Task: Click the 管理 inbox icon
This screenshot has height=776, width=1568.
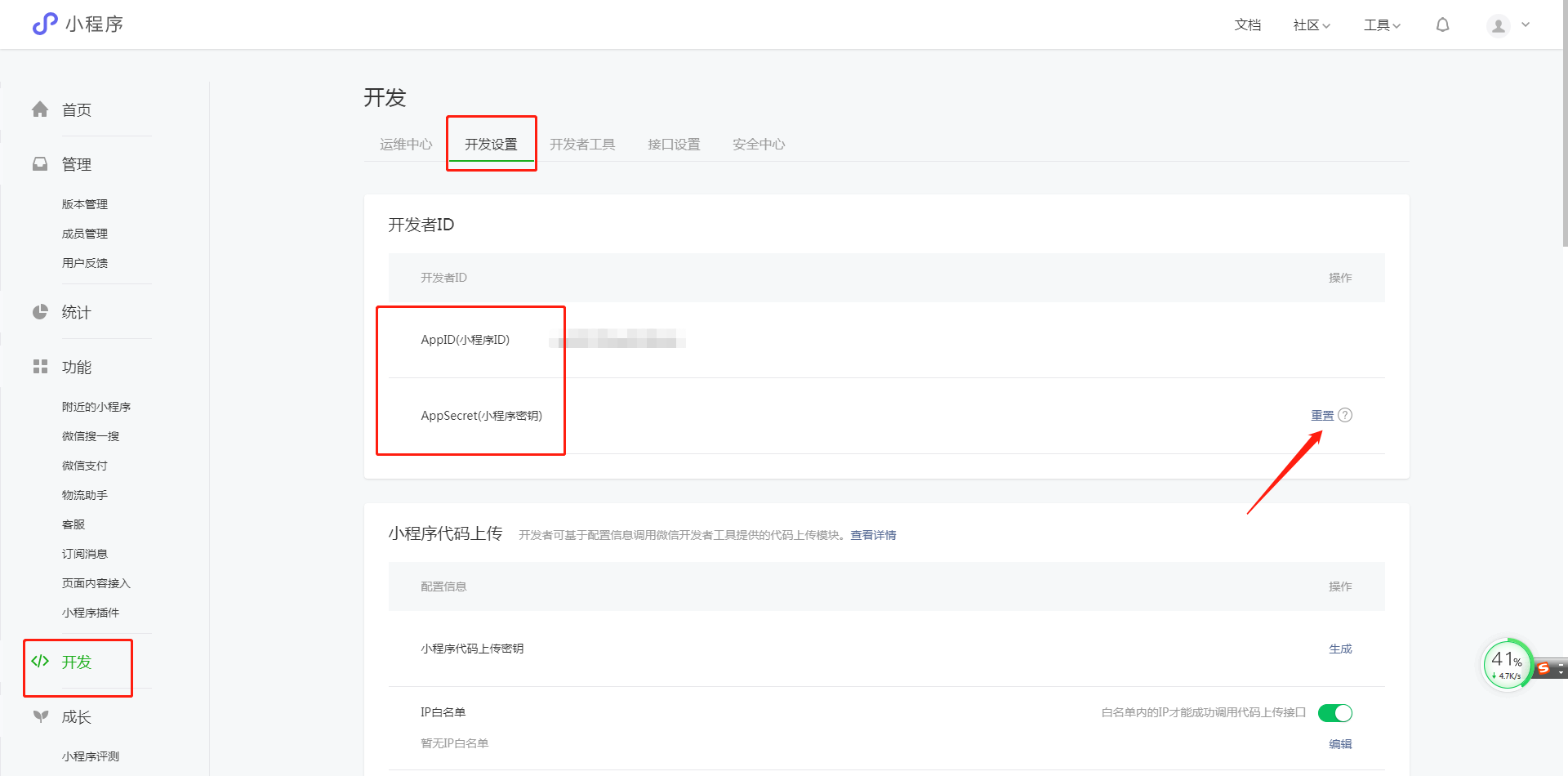Action: [40, 163]
